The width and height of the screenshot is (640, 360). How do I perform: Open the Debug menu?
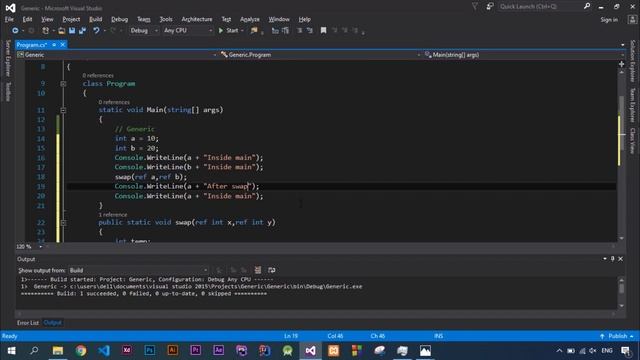[x=119, y=19]
